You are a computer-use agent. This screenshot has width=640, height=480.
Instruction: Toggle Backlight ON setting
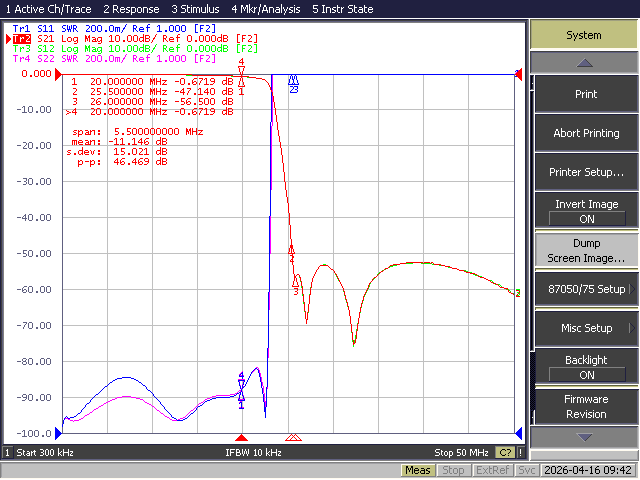586,367
